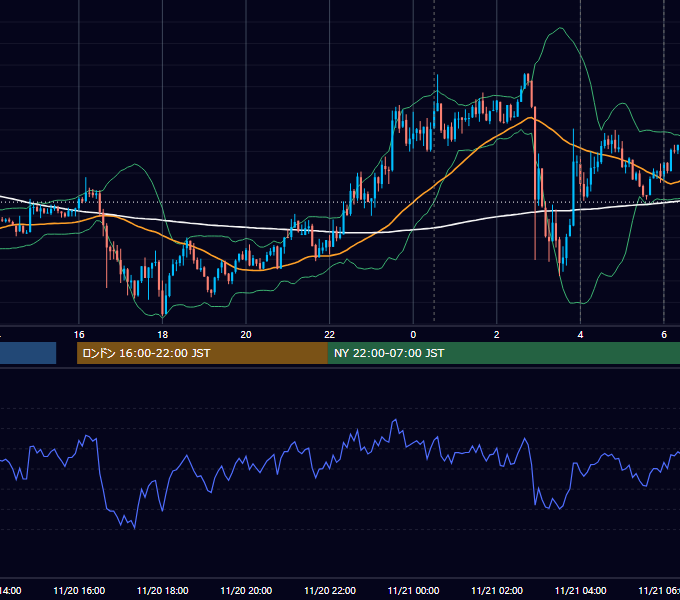Click the 11/20 18:00 date label

pyautogui.click(x=163, y=591)
